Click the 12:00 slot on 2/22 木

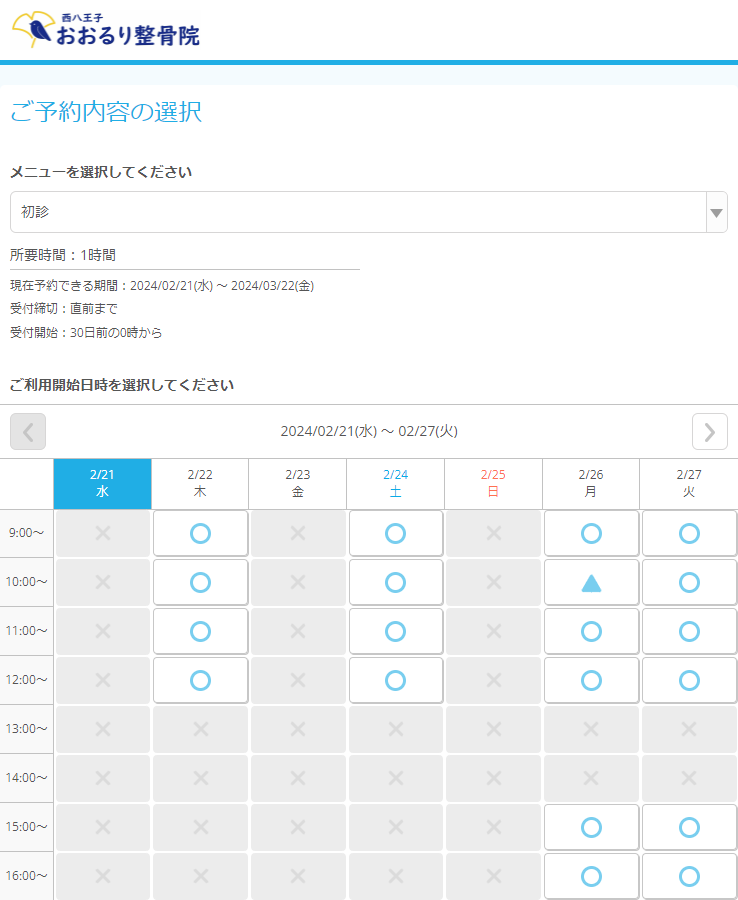pos(200,680)
